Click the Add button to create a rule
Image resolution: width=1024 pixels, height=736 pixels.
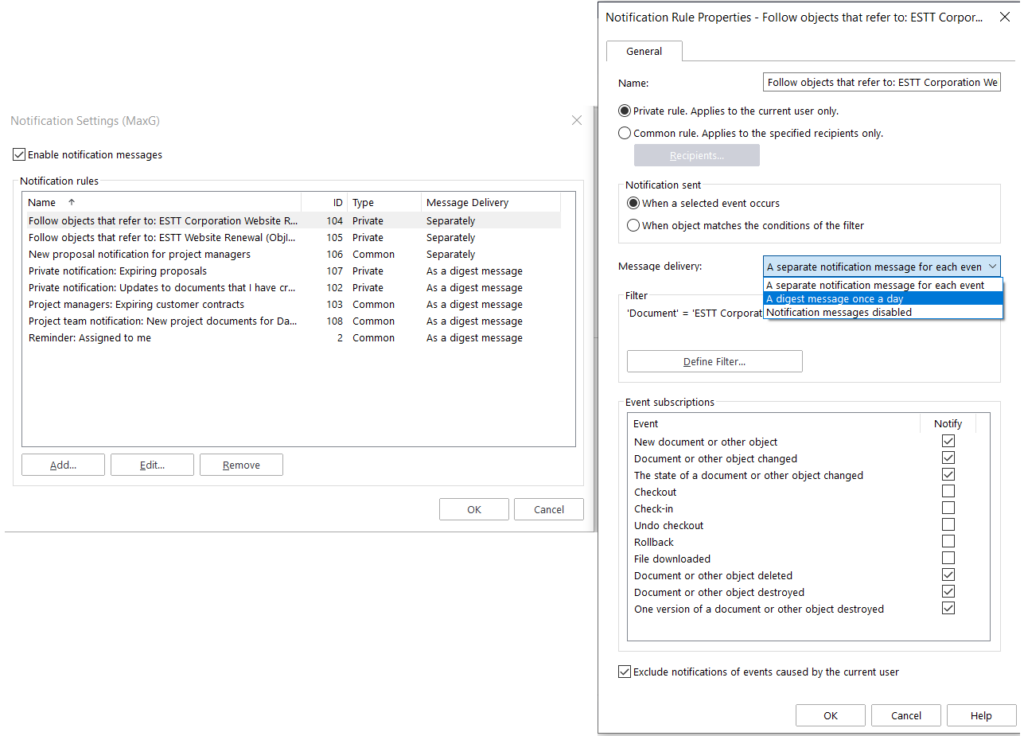62,464
